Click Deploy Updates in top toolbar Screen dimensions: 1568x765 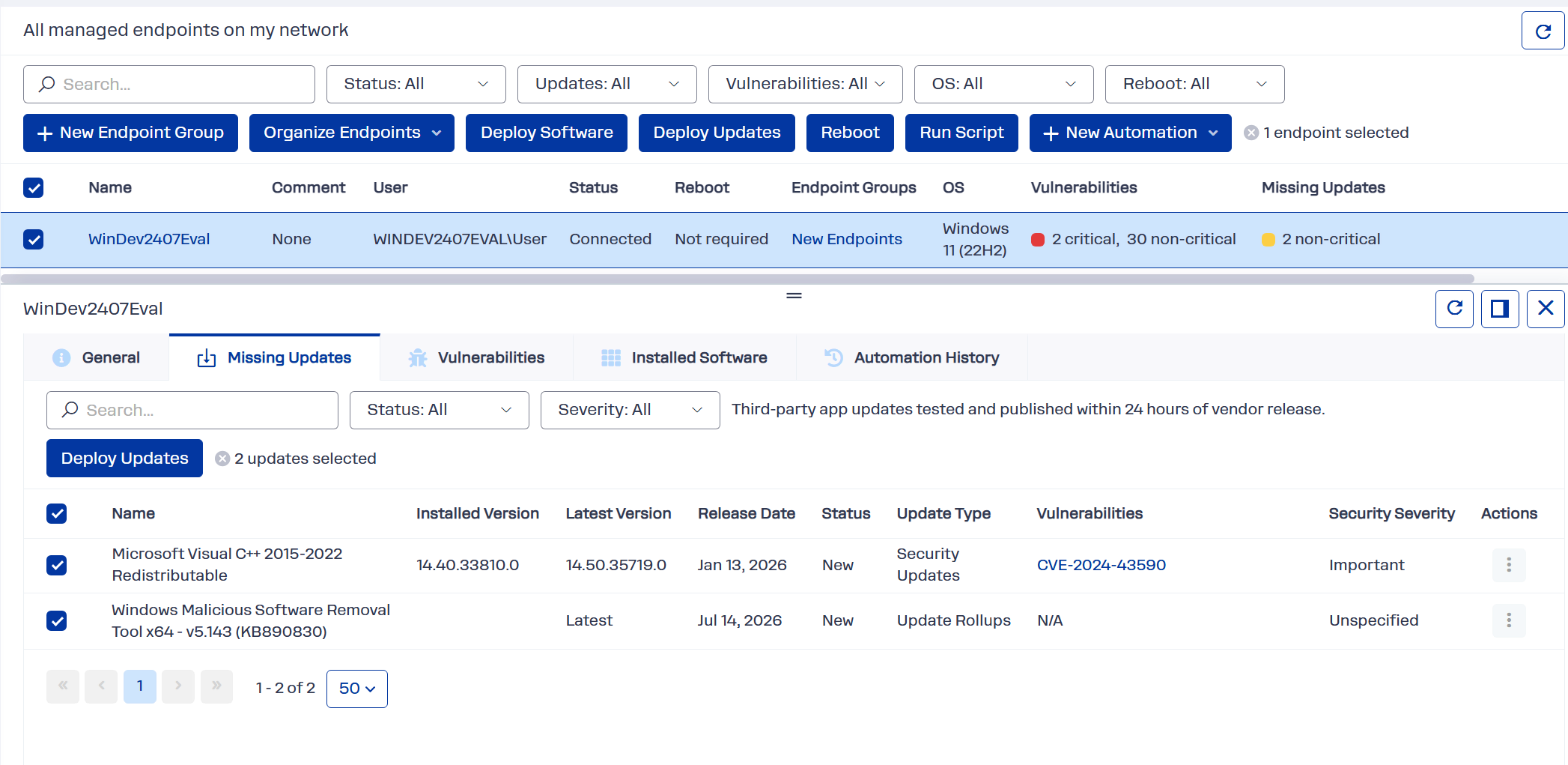[x=717, y=133]
